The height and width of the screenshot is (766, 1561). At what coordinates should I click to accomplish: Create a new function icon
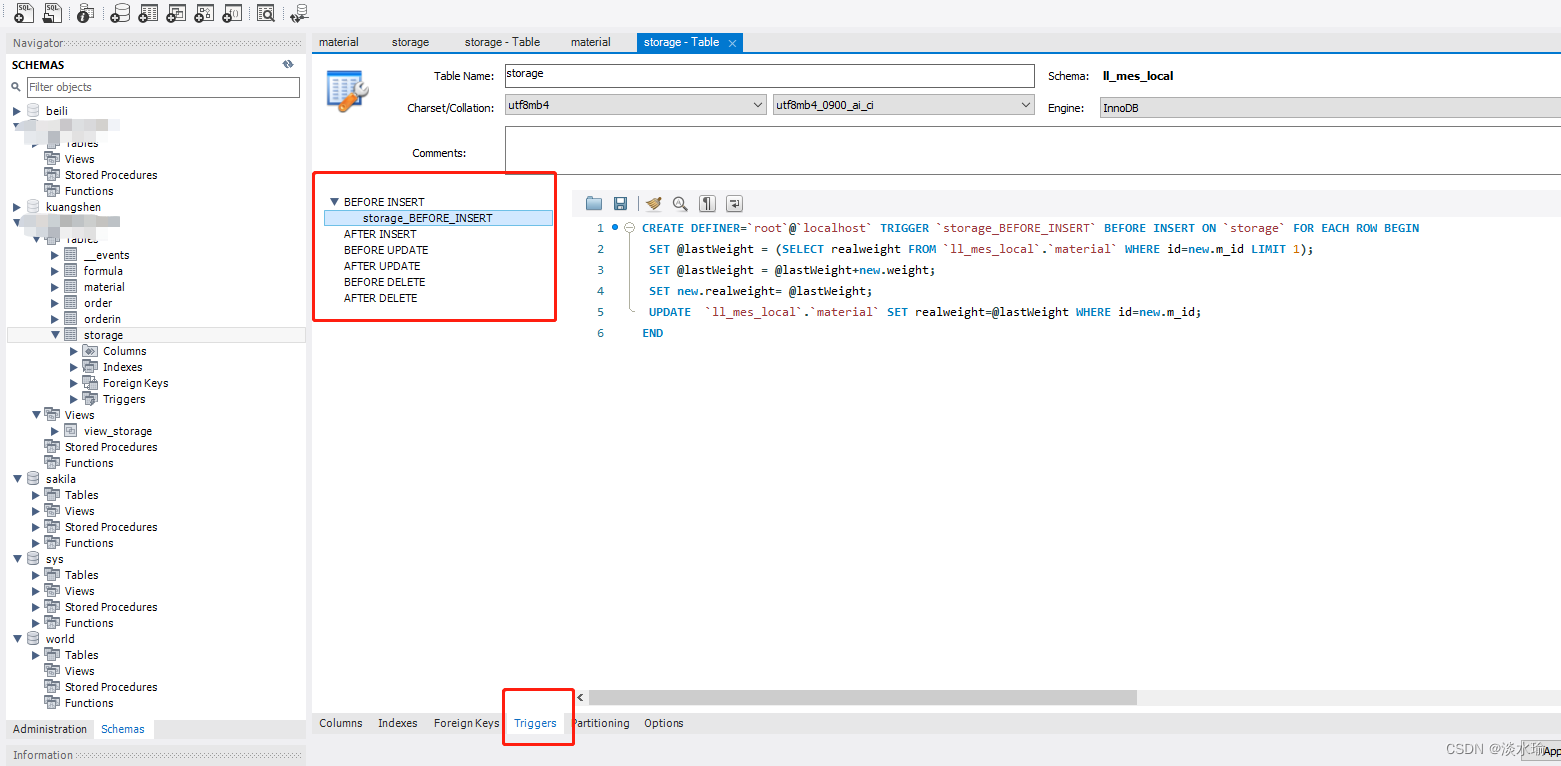point(232,13)
